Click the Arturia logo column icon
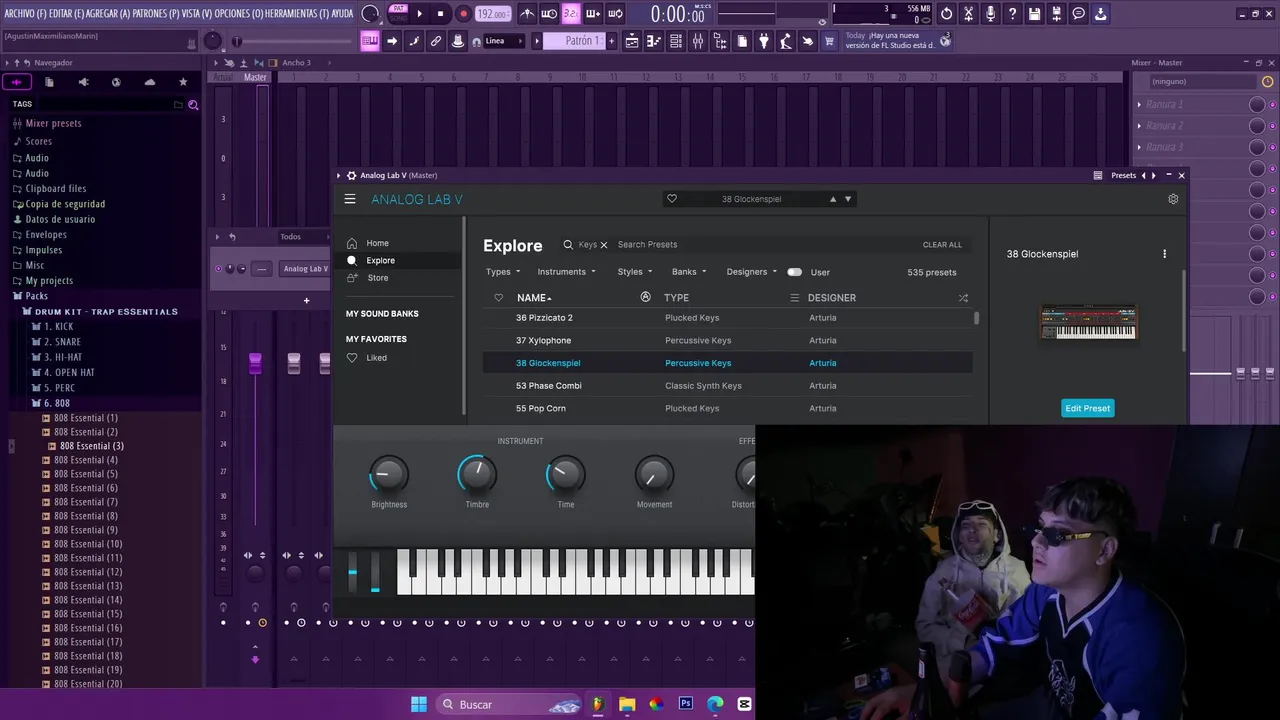Screen dimensions: 1280x720 coord(645,297)
